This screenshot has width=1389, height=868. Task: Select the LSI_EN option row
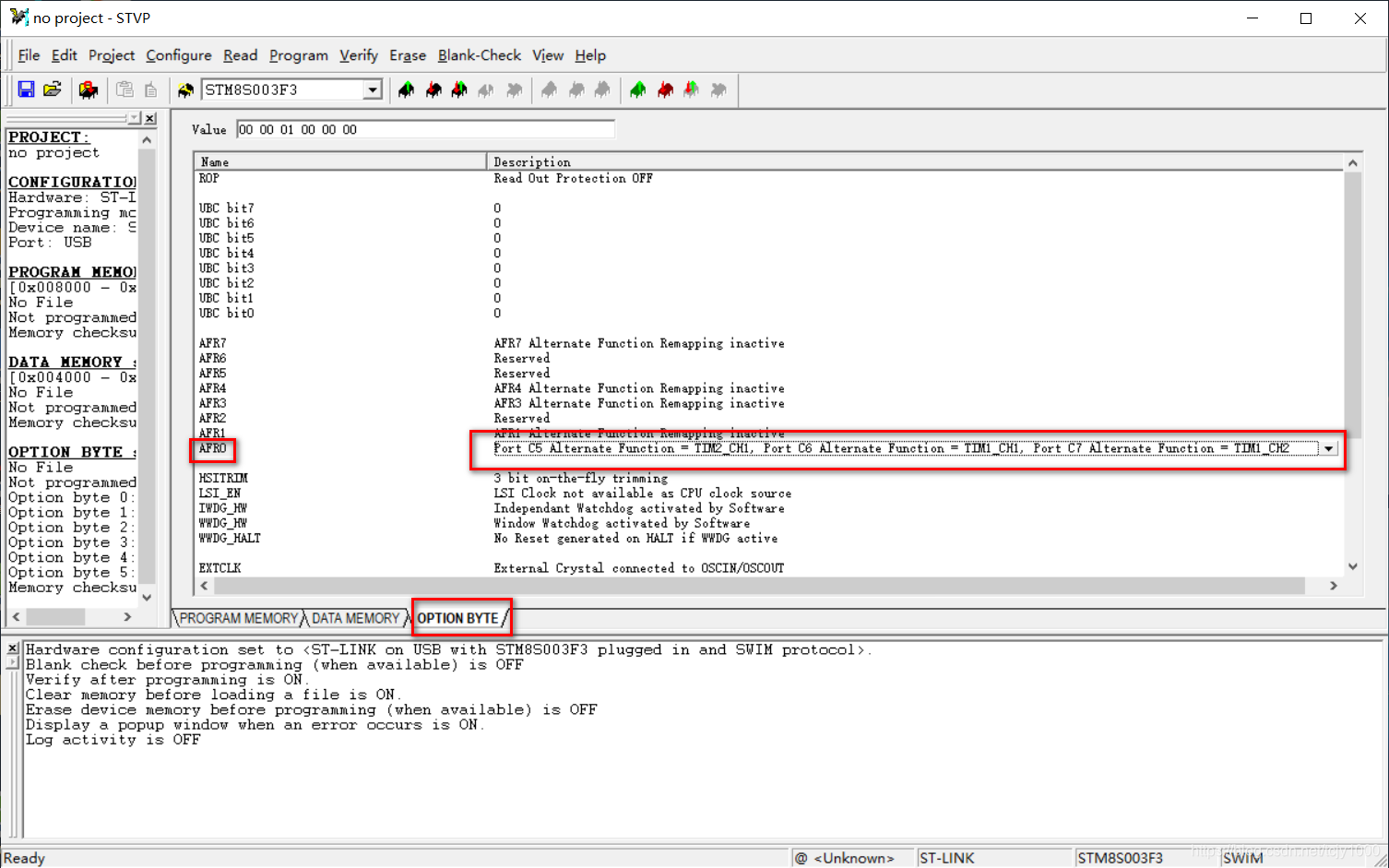click(220, 493)
